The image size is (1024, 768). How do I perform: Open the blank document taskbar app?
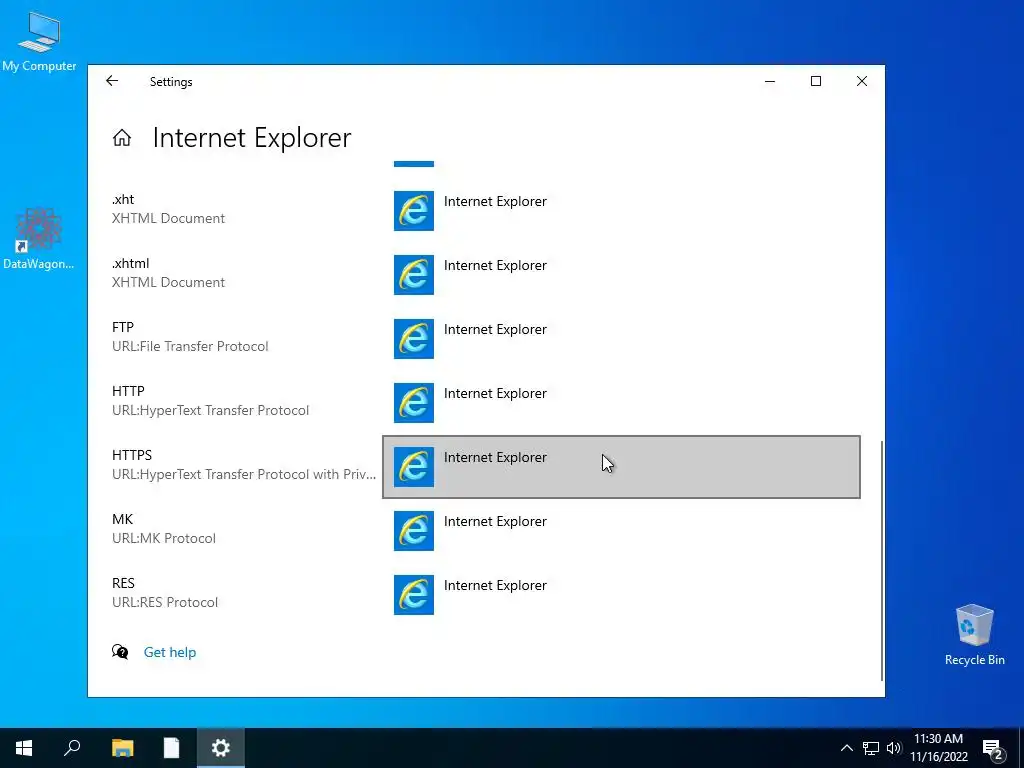coord(171,748)
